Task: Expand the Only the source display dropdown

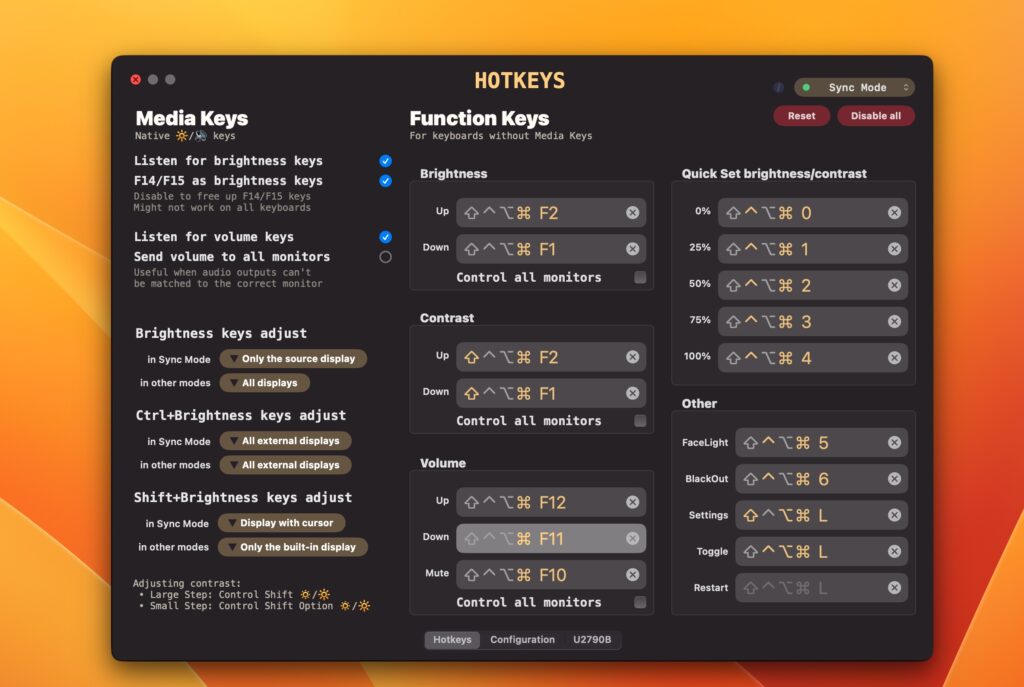Action: (292, 359)
